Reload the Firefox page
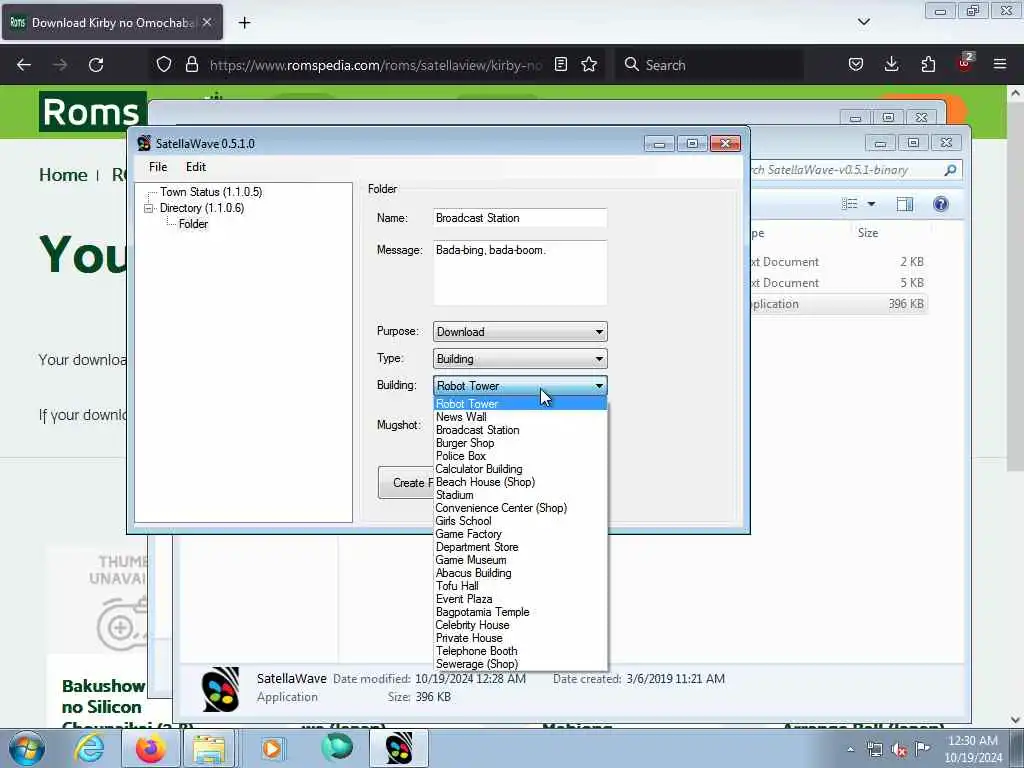The image size is (1024, 768). (96, 65)
